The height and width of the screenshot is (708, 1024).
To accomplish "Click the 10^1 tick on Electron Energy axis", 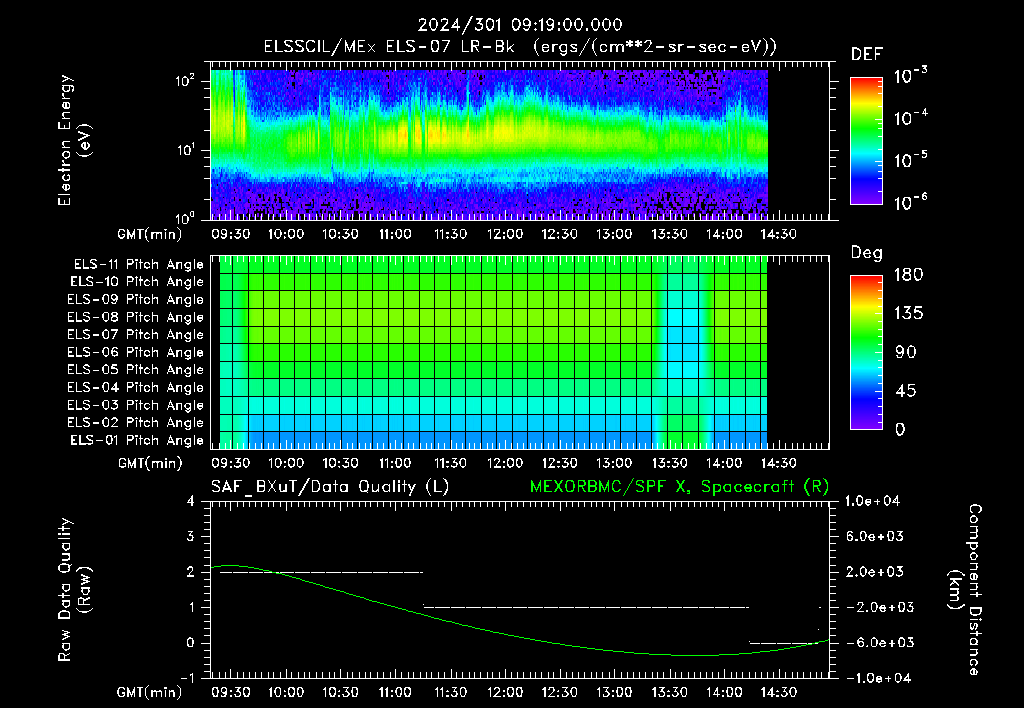I will (185, 150).
